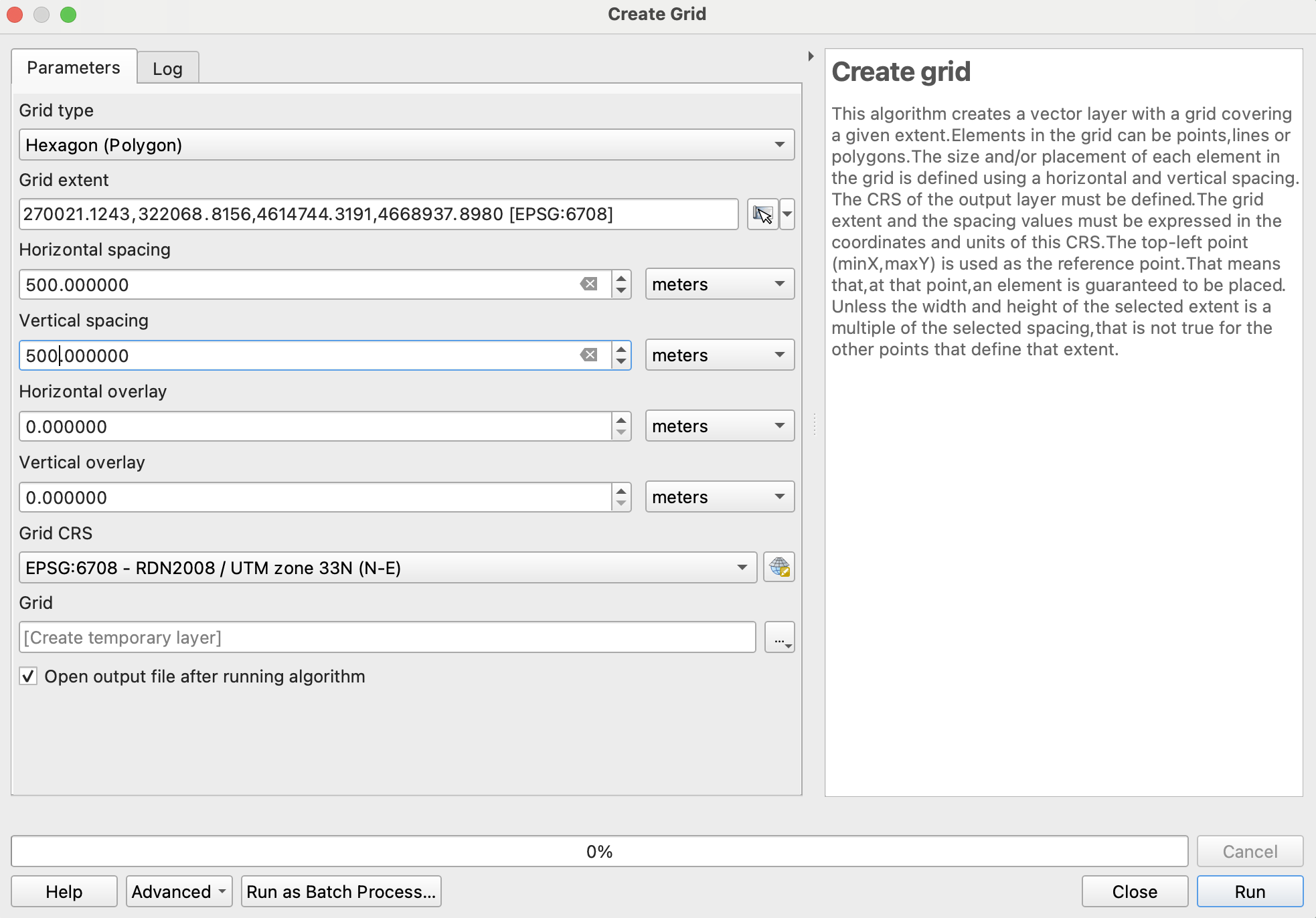Clear the Vertical spacing value icon
Image resolution: width=1316 pixels, height=918 pixels.
pos(588,355)
